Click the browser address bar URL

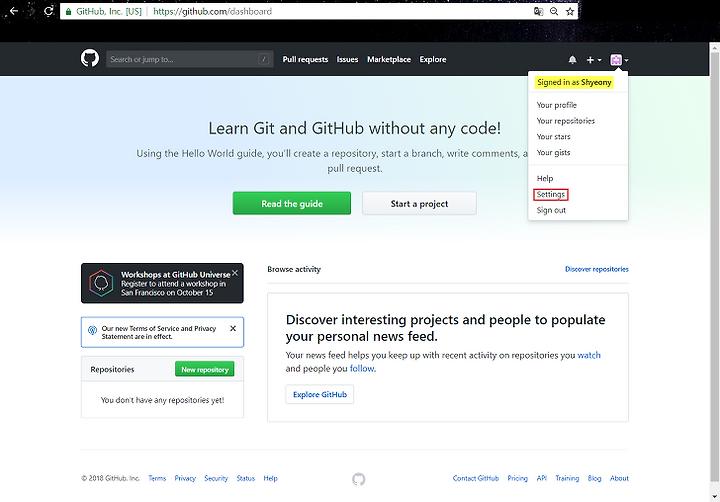click(212, 11)
